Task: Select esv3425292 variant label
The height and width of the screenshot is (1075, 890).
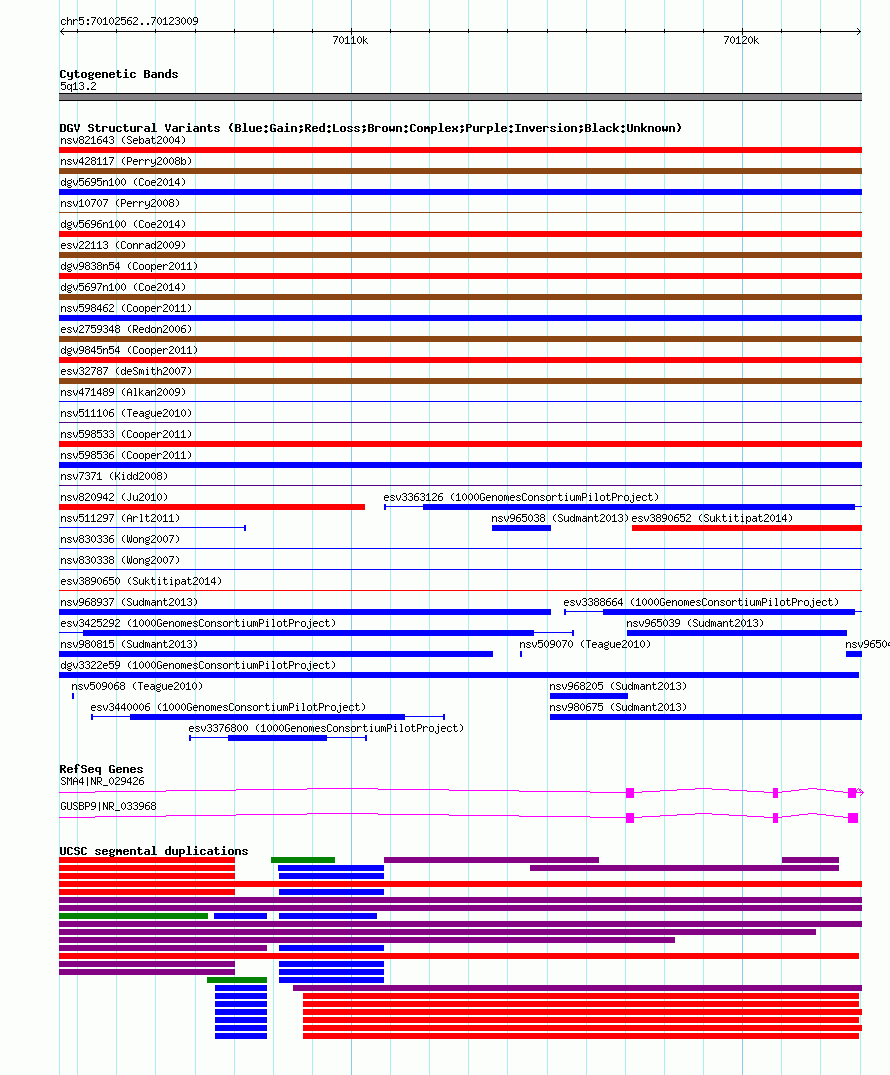Action: [198, 624]
